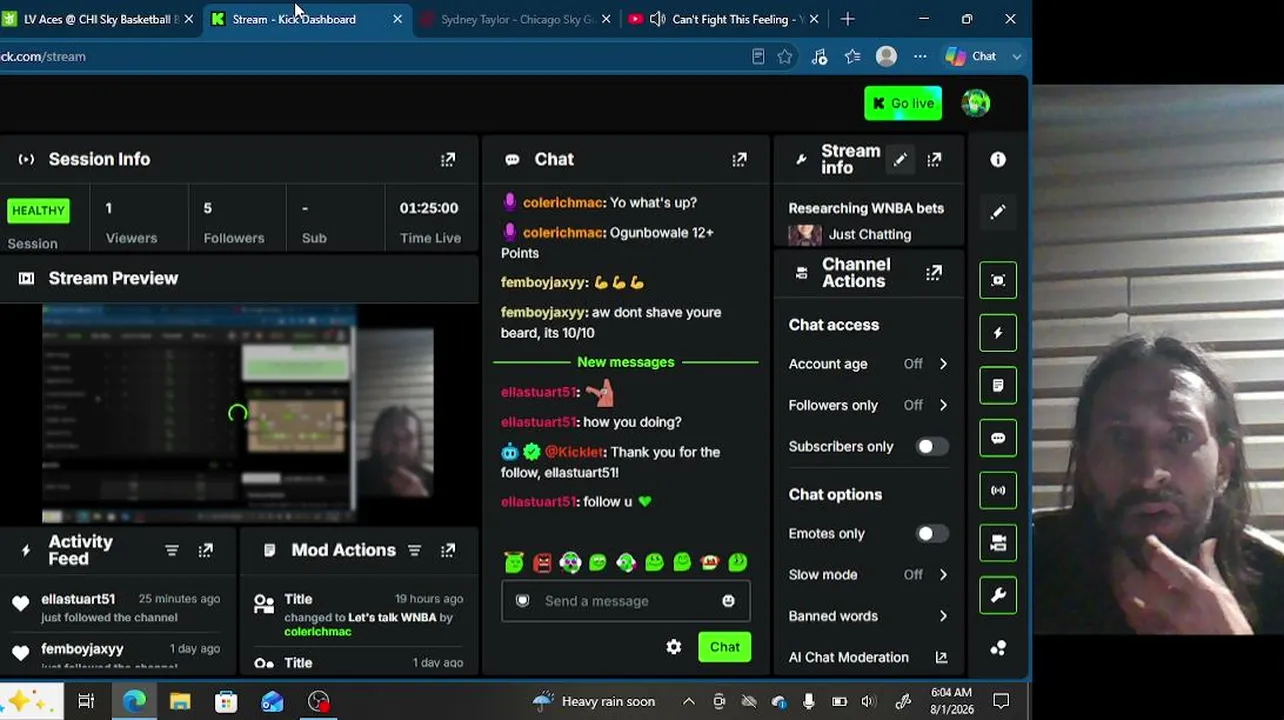Toggle the camera sidebar icon

point(998,543)
